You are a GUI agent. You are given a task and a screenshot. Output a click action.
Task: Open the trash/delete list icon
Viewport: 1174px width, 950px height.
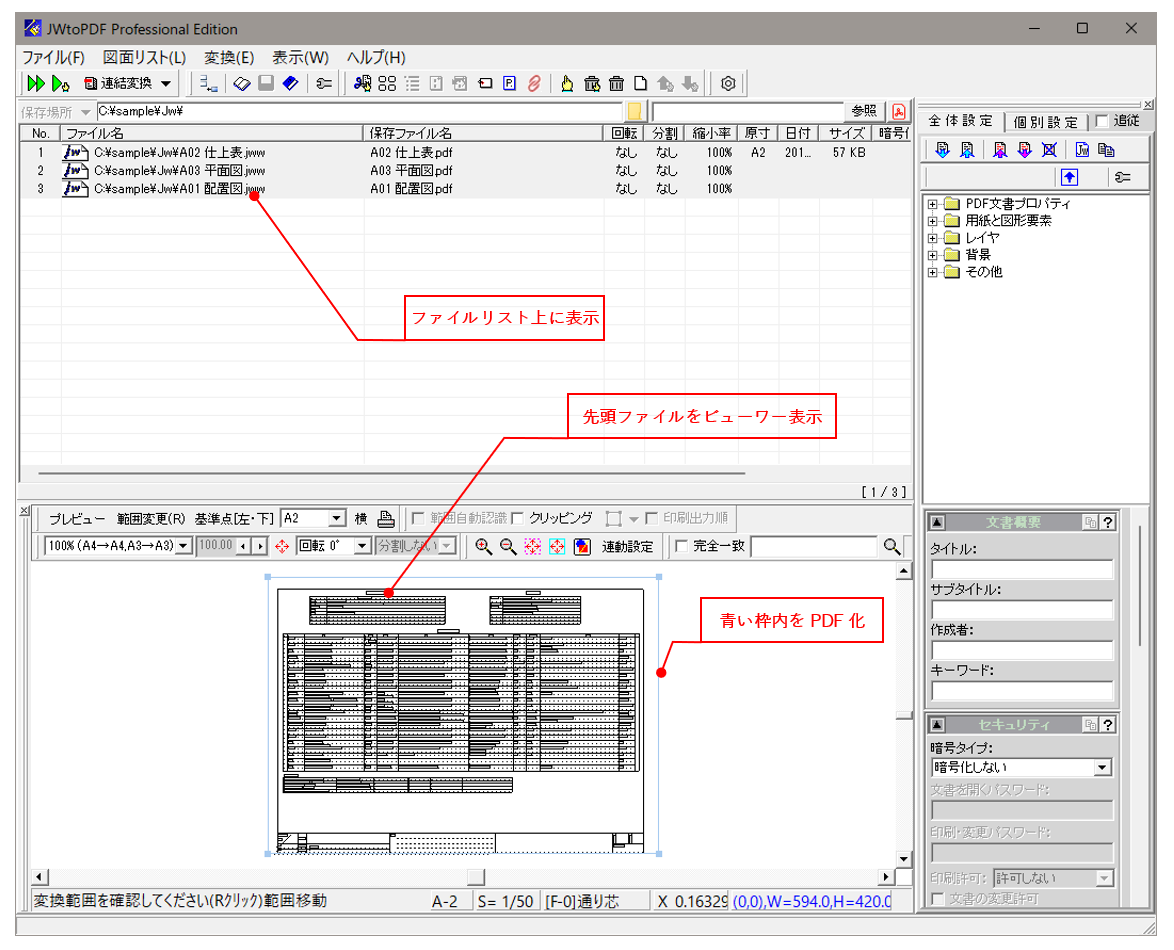(x=614, y=83)
